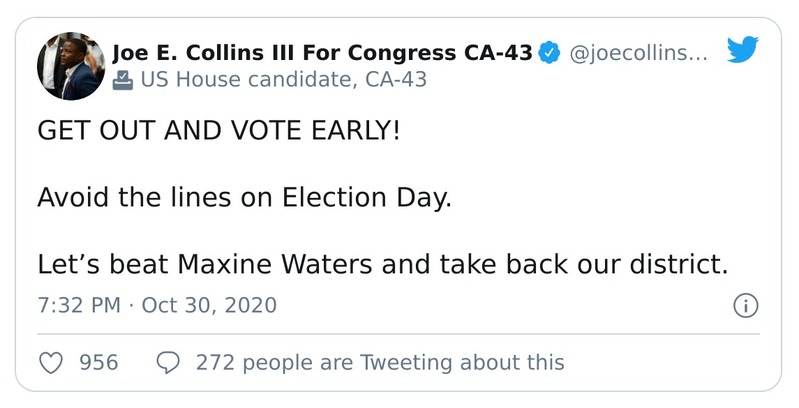
Task: Open the 7:32 PM time link
Action: click(80, 305)
